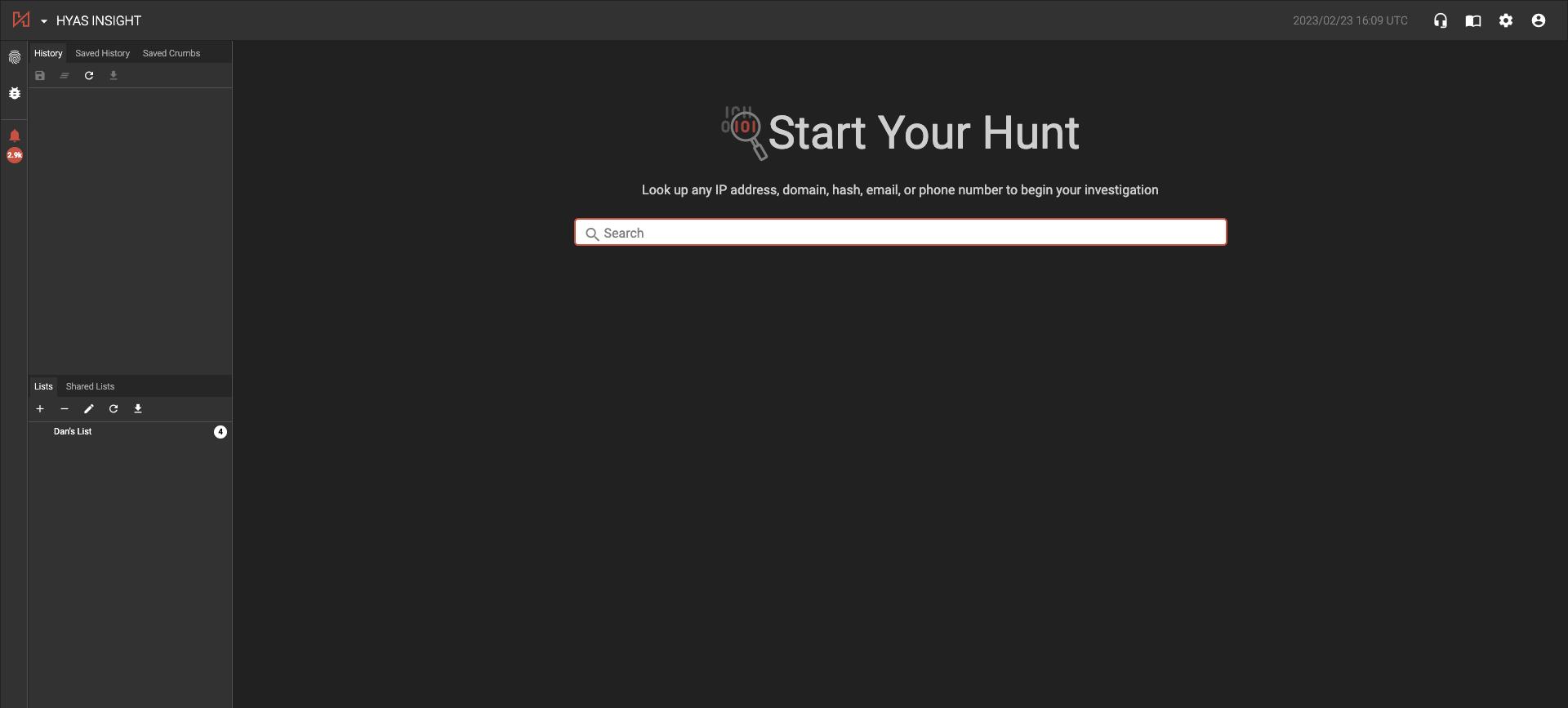This screenshot has height=708, width=1568.
Task: Click the HYAS logo in the header
Action: tap(21, 20)
